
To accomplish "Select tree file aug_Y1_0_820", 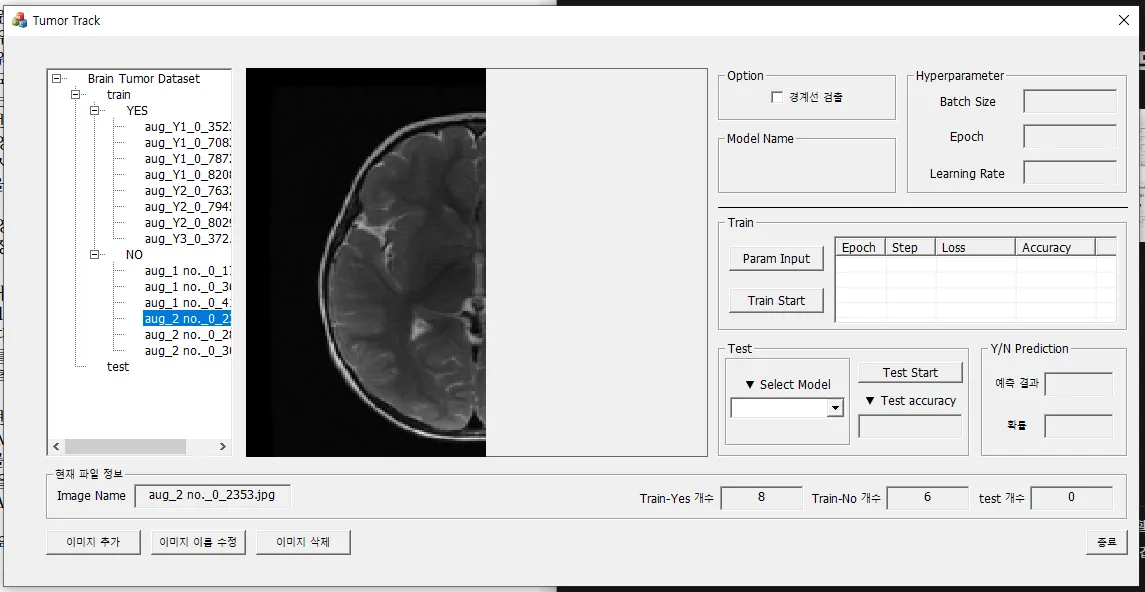I will coord(188,174).
